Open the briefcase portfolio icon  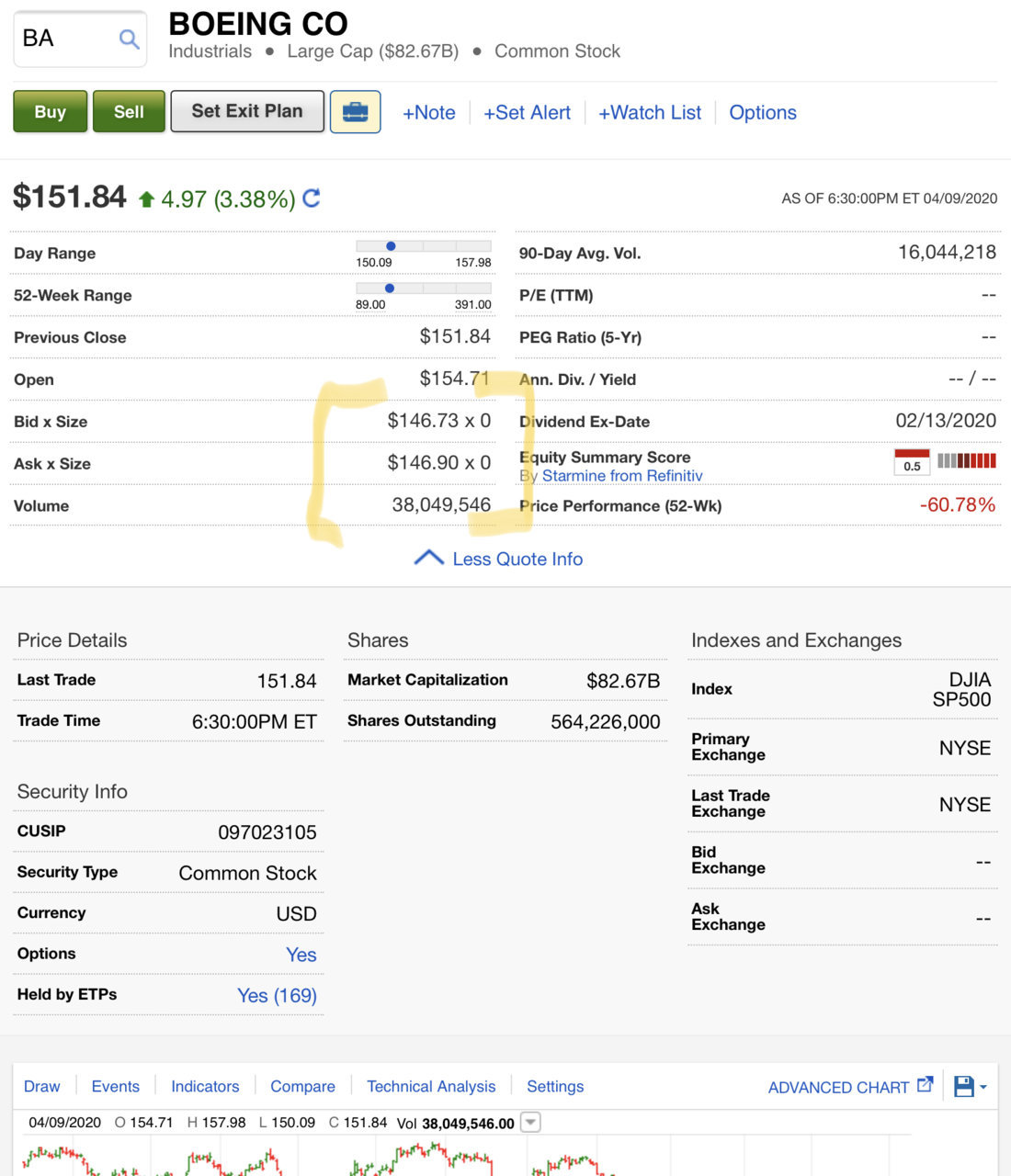(355, 112)
